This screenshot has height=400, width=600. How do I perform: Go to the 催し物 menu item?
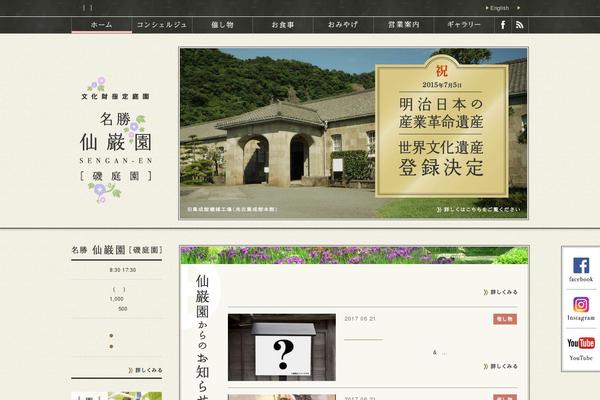(x=222, y=25)
